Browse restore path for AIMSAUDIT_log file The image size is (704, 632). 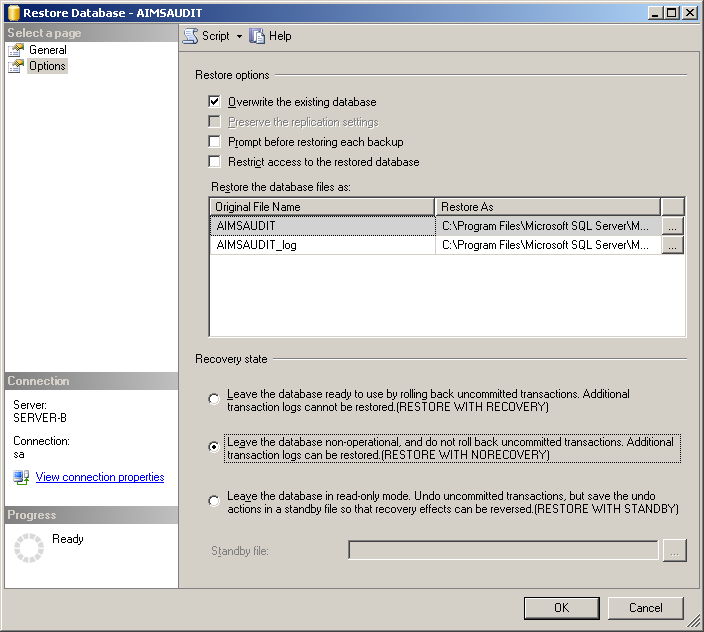point(672,245)
